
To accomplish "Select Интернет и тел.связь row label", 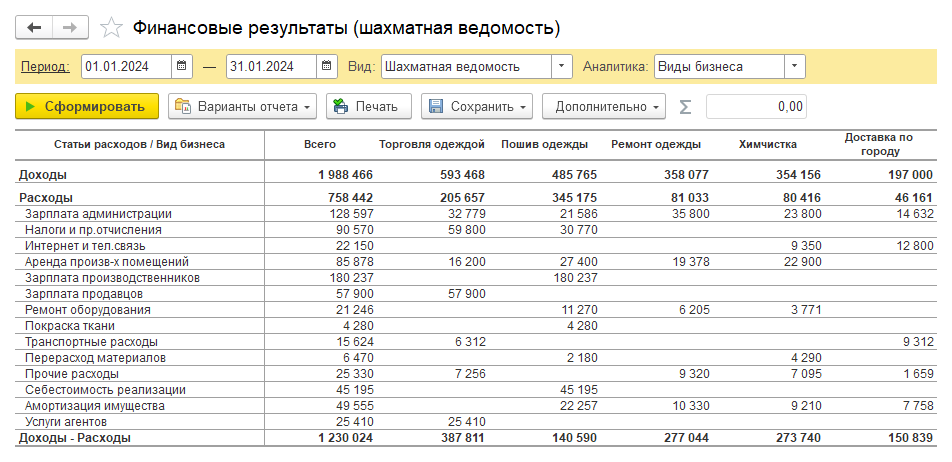I will (85, 246).
